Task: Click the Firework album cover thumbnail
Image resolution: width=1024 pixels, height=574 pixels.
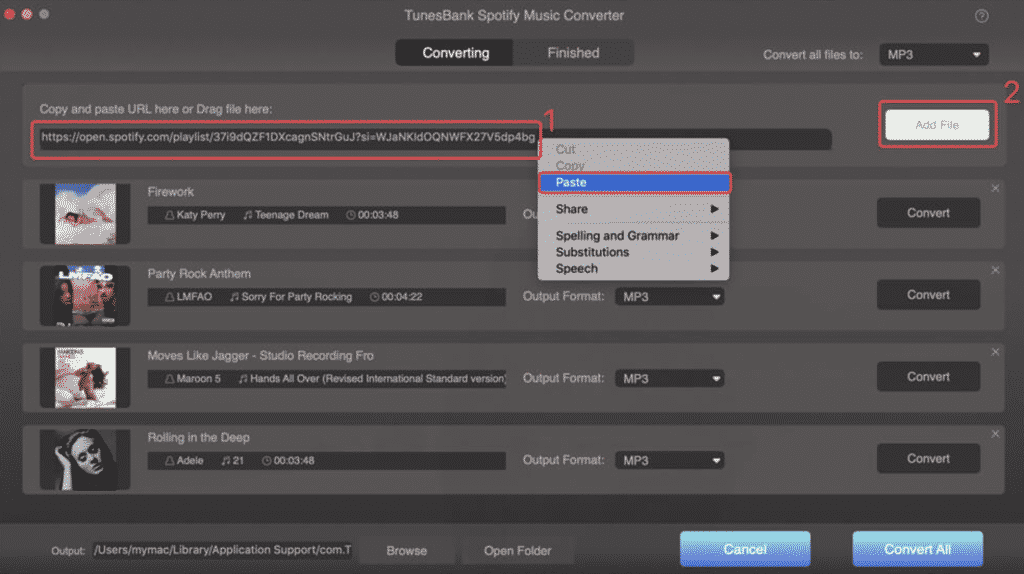Action: pos(85,214)
